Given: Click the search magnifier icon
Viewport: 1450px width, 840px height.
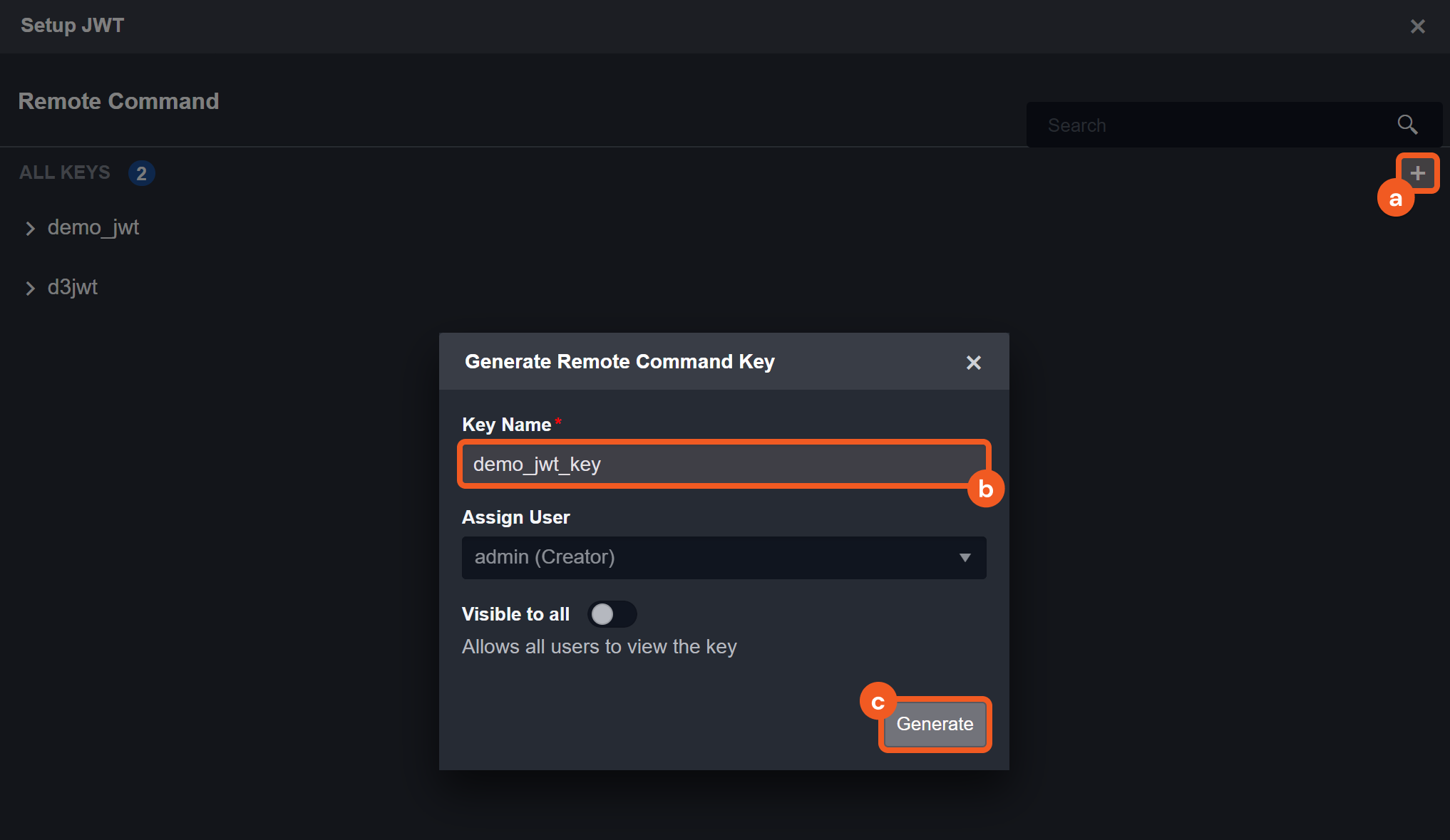Looking at the screenshot, I should (1407, 125).
